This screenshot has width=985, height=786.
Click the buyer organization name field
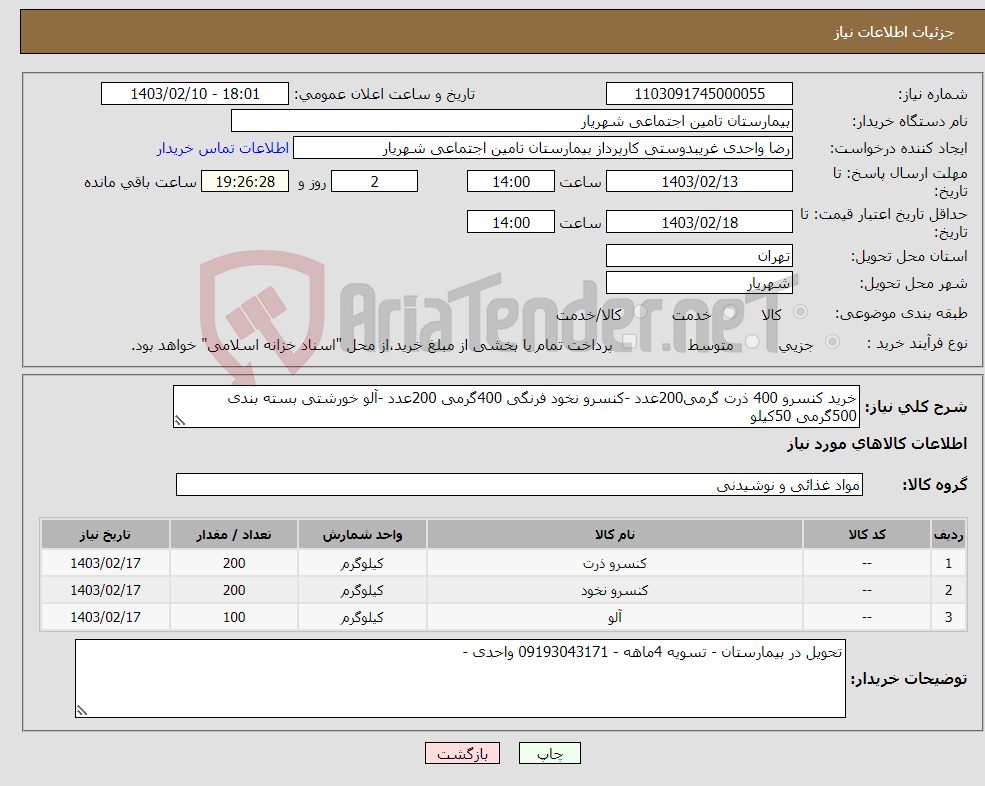tap(512, 121)
